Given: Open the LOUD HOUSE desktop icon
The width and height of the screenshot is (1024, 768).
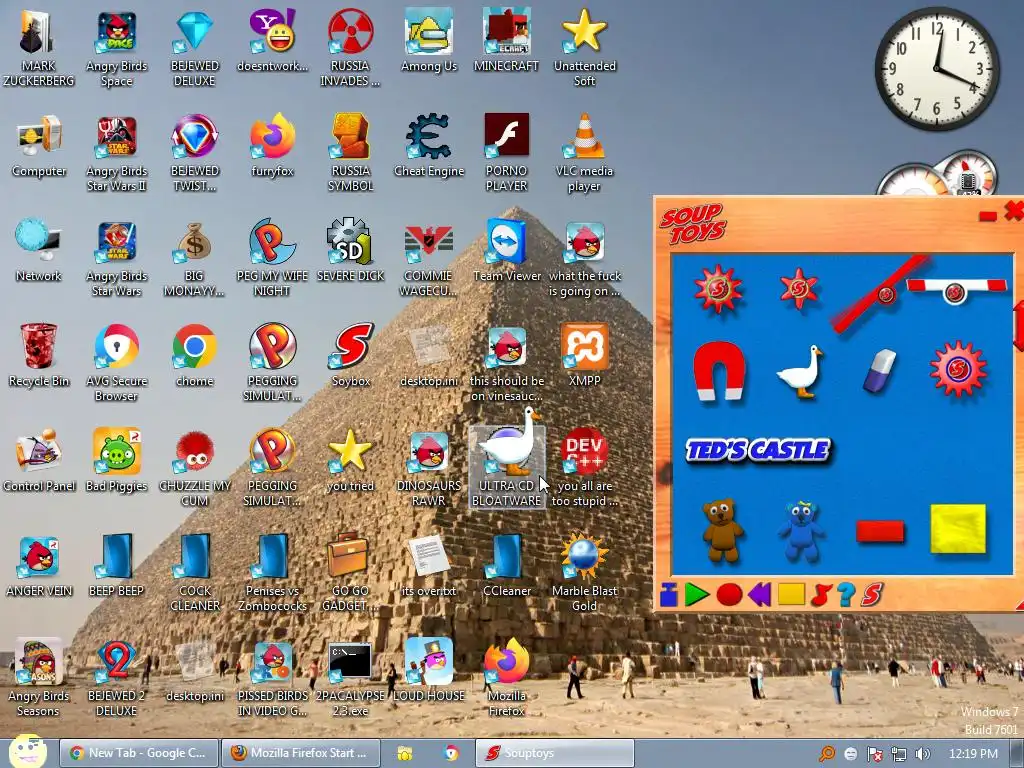Looking at the screenshot, I should tap(428, 671).
